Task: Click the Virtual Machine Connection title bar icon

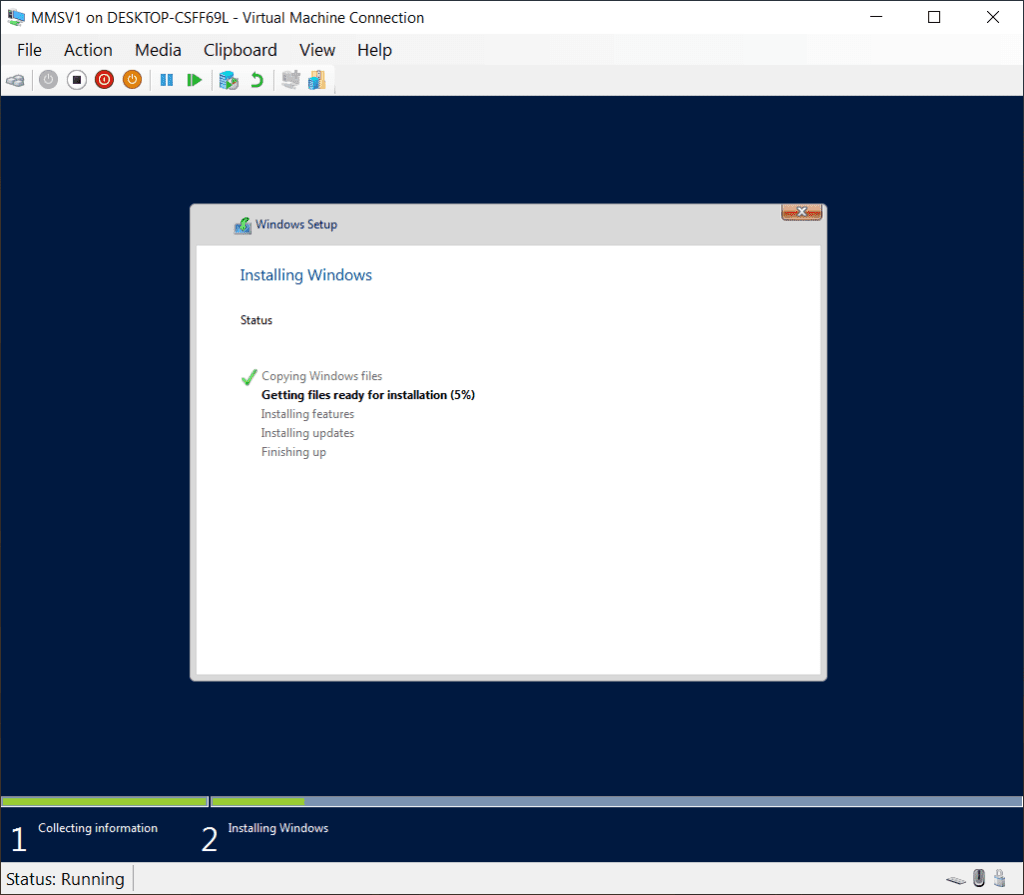Action: 16,18
